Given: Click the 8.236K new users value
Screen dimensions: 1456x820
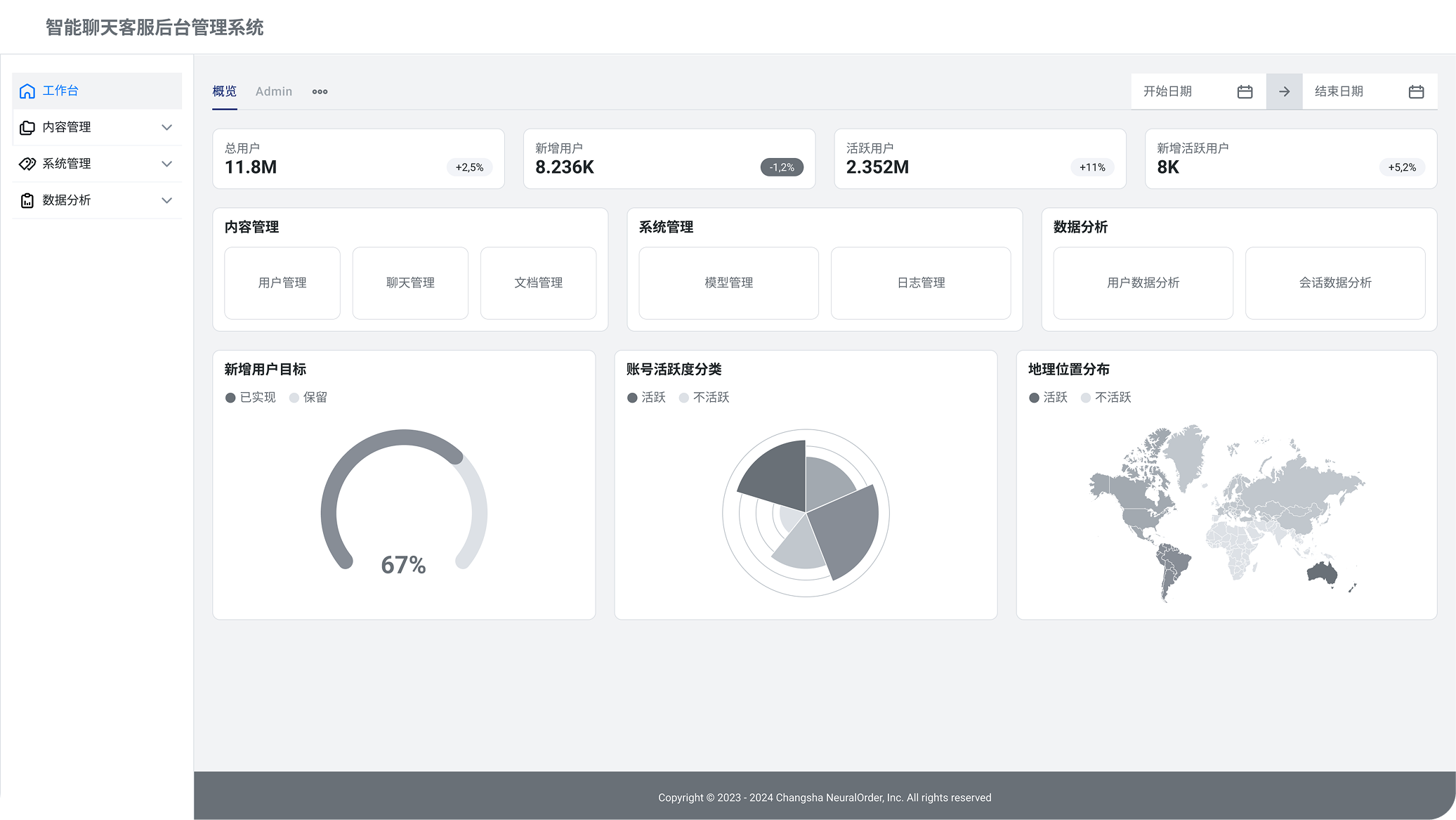Looking at the screenshot, I should tap(565, 167).
